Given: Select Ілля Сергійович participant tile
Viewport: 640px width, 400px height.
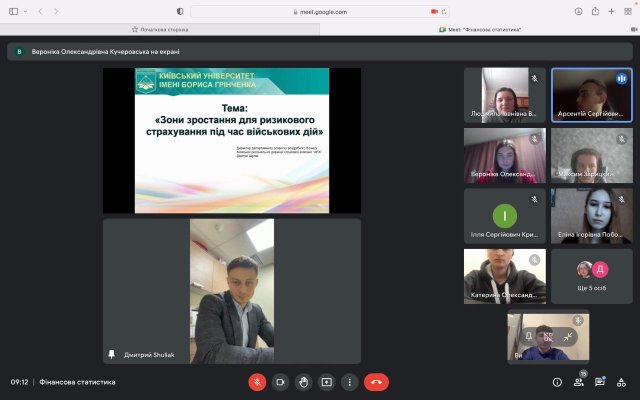Looking at the screenshot, I should tap(505, 216).
